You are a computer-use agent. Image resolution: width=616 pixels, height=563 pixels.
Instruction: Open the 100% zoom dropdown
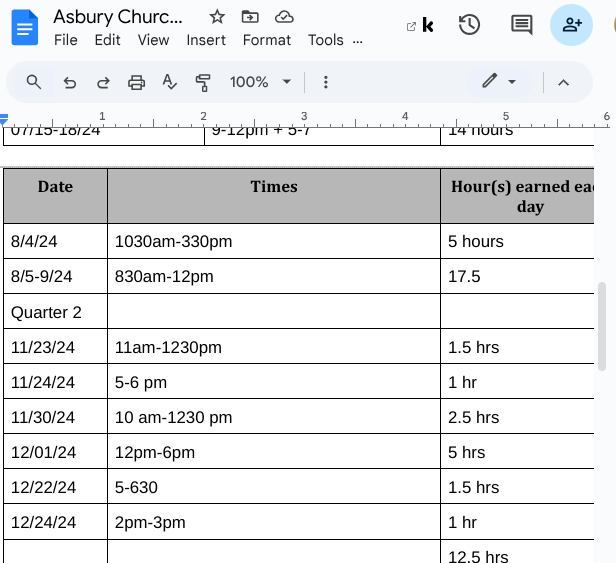tap(260, 82)
